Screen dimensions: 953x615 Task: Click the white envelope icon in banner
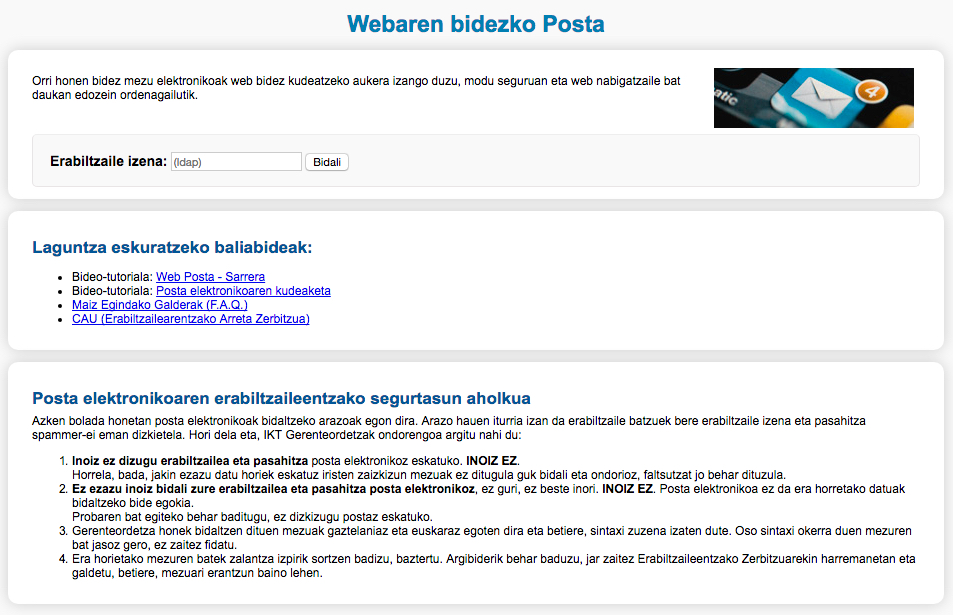click(x=822, y=98)
